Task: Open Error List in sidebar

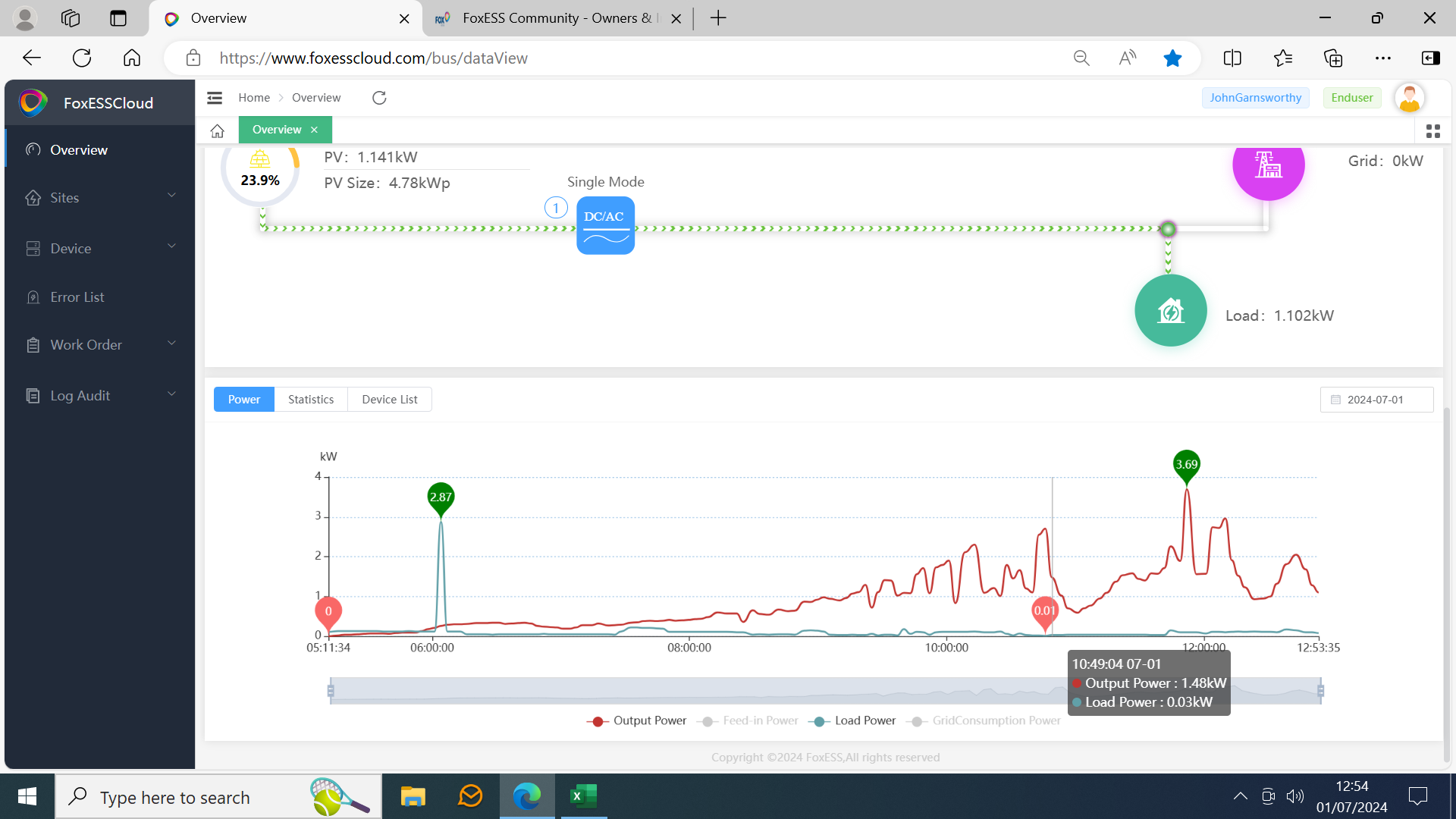Action: pos(77,297)
